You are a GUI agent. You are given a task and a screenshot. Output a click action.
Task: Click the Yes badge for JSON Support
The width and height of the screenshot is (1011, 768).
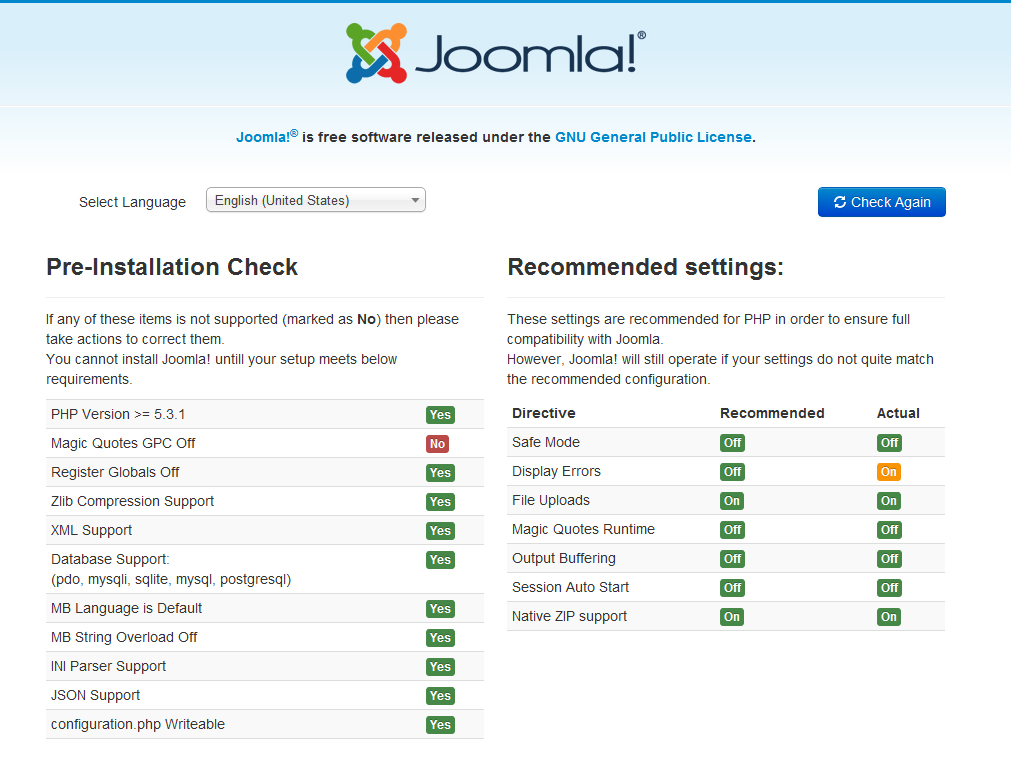point(440,696)
